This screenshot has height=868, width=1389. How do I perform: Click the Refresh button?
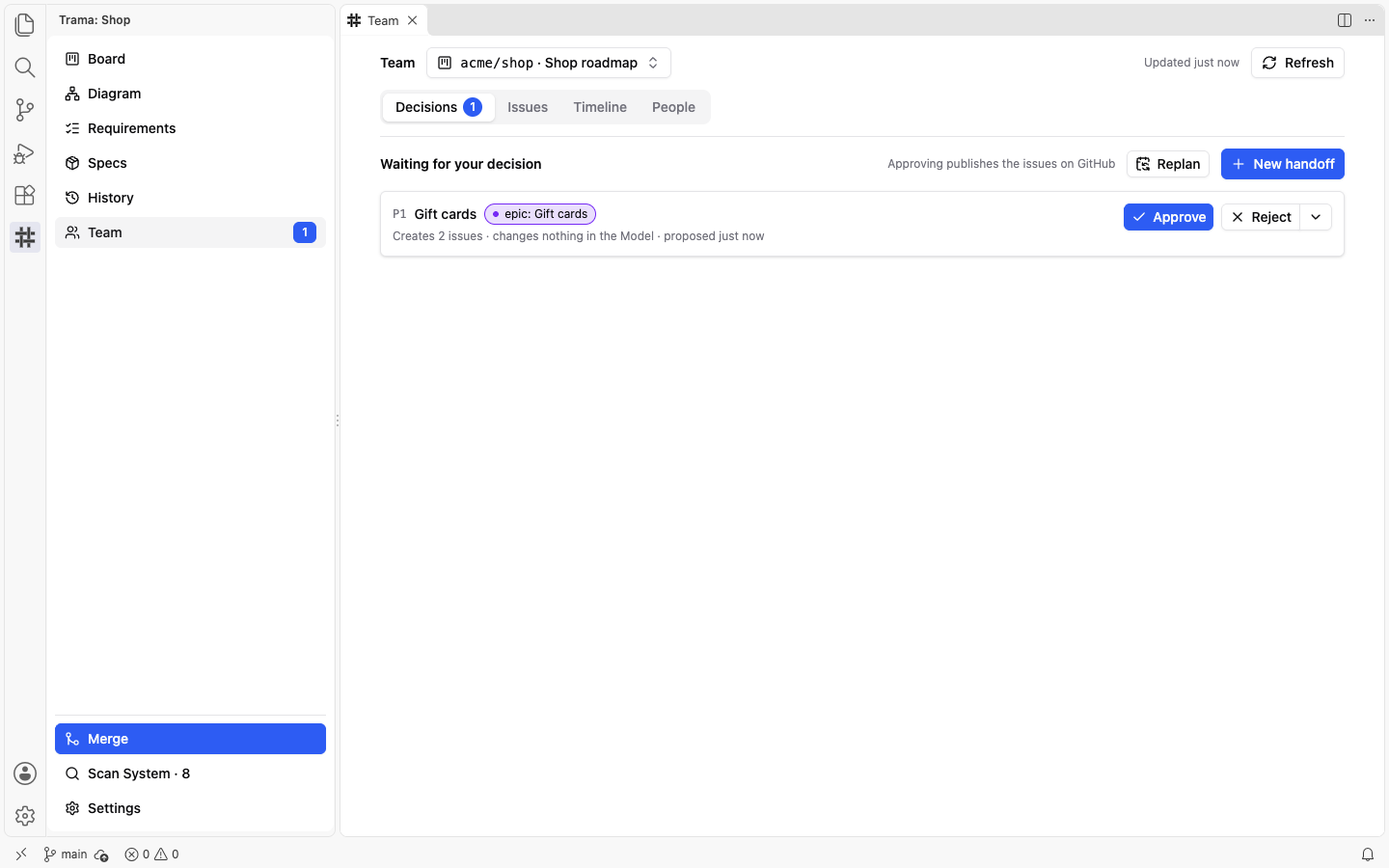click(1297, 63)
